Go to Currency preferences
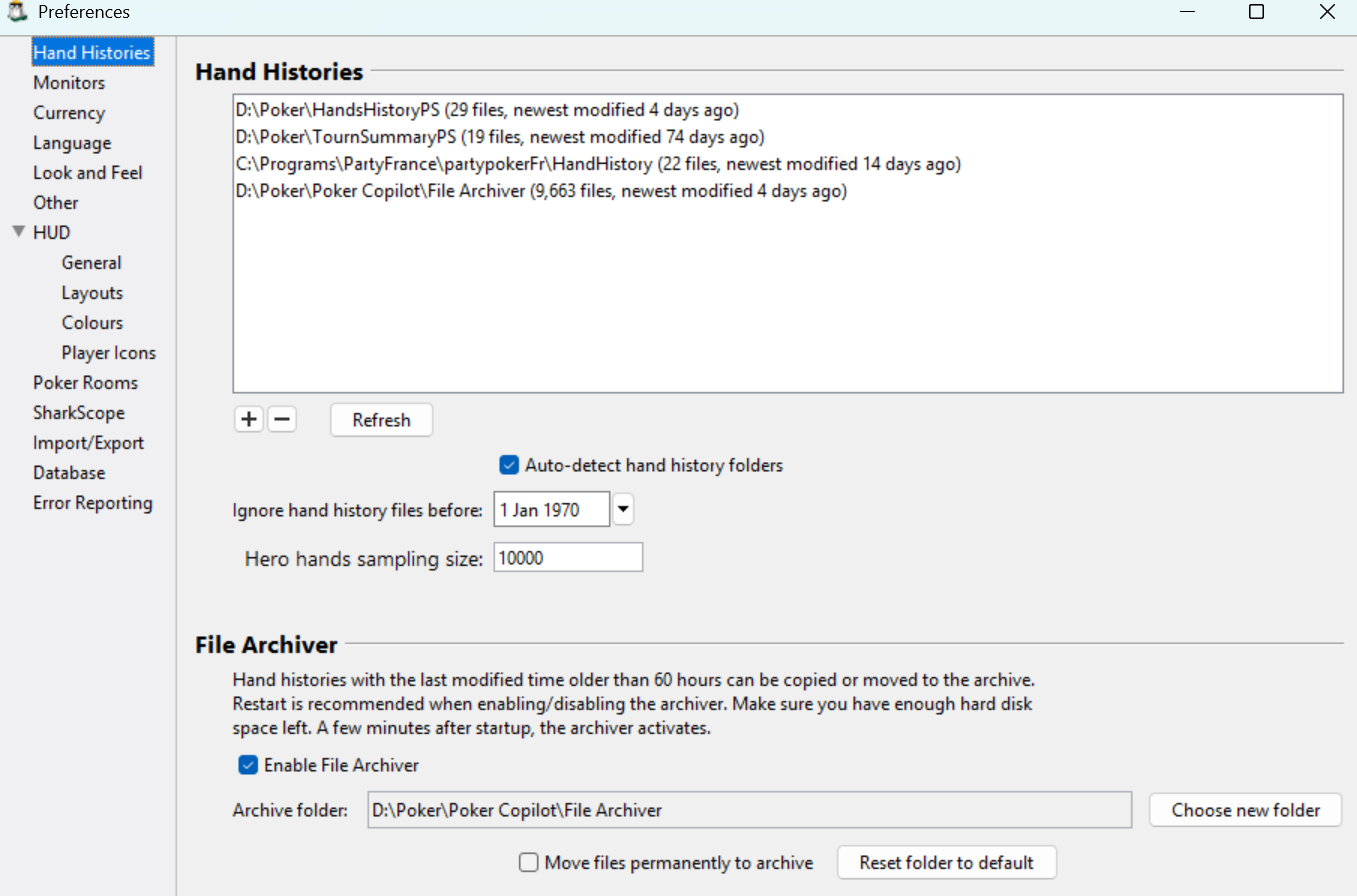Screen dimensions: 1357x896 pyautogui.click(x=69, y=112)
